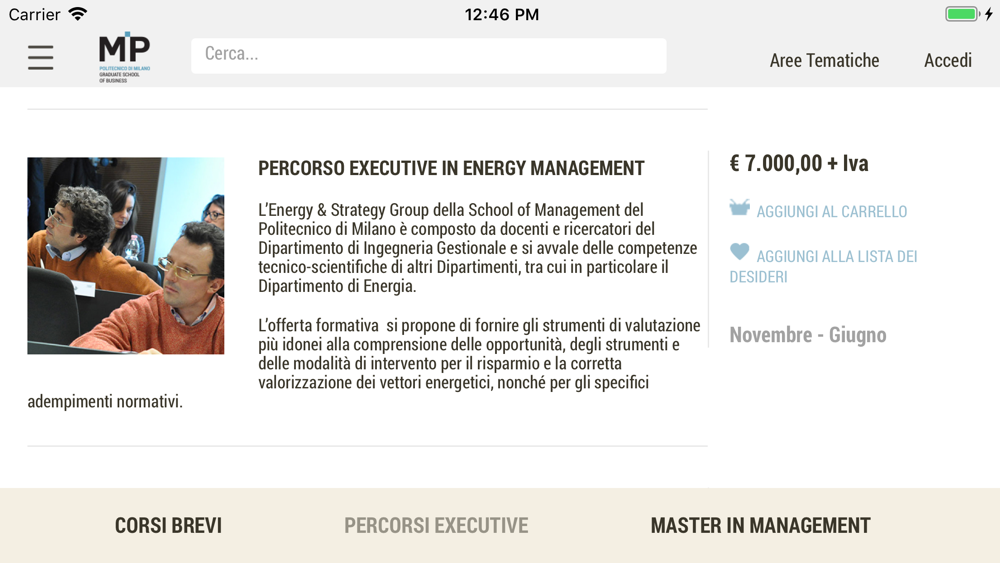Click the heart wishlist icon

pyautogui.click(x=740, y=252)
